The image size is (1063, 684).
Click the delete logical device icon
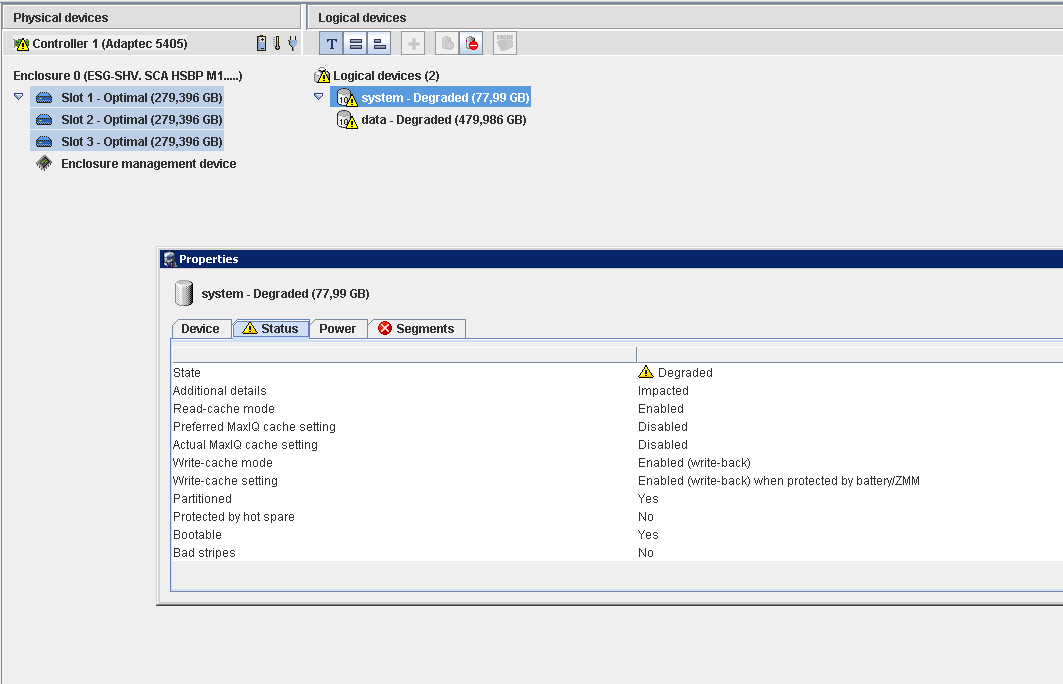click(x=471, y=44)
